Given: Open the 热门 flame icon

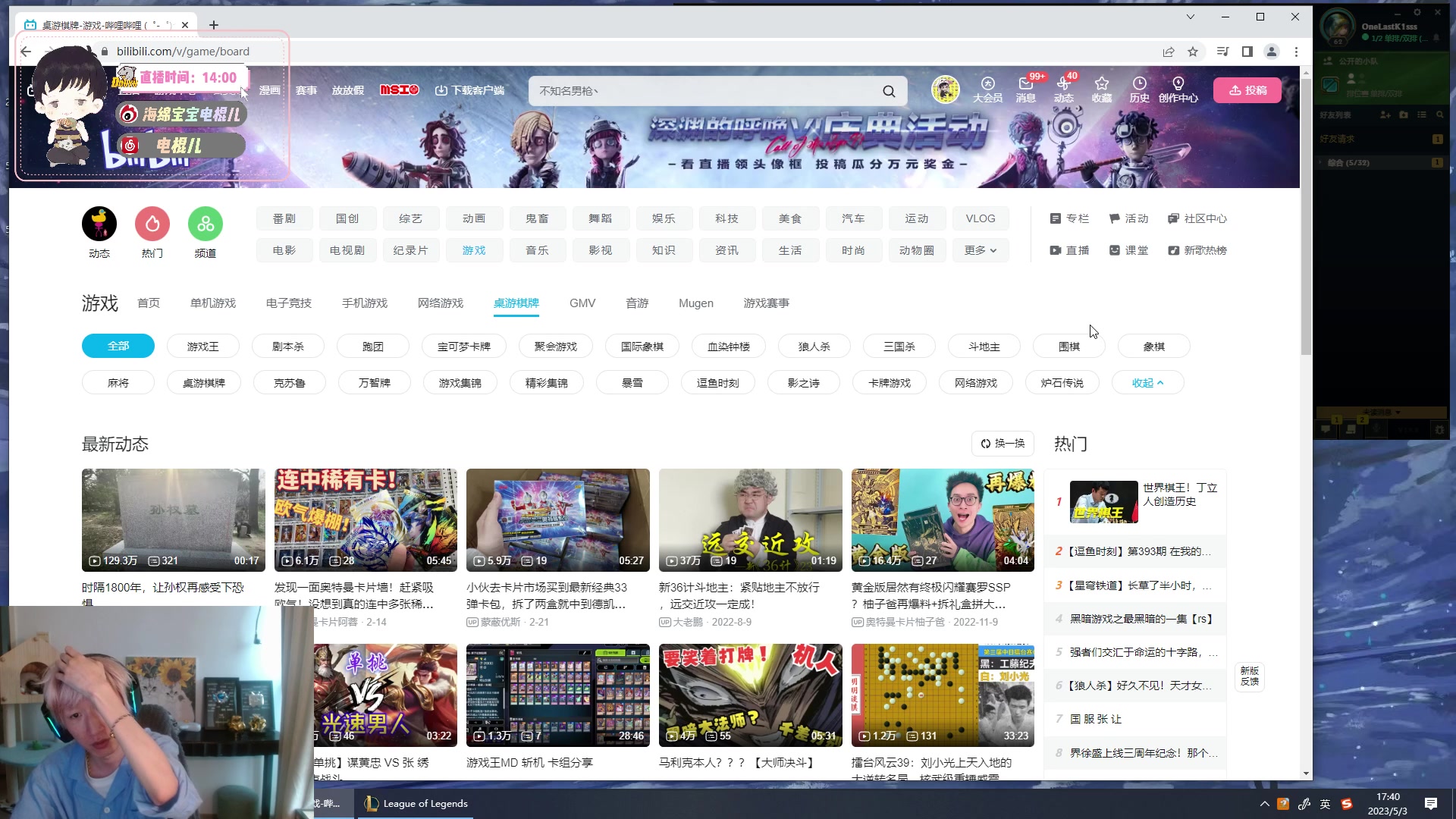Looking at the screenshot, I should click(x=152, y=224).
